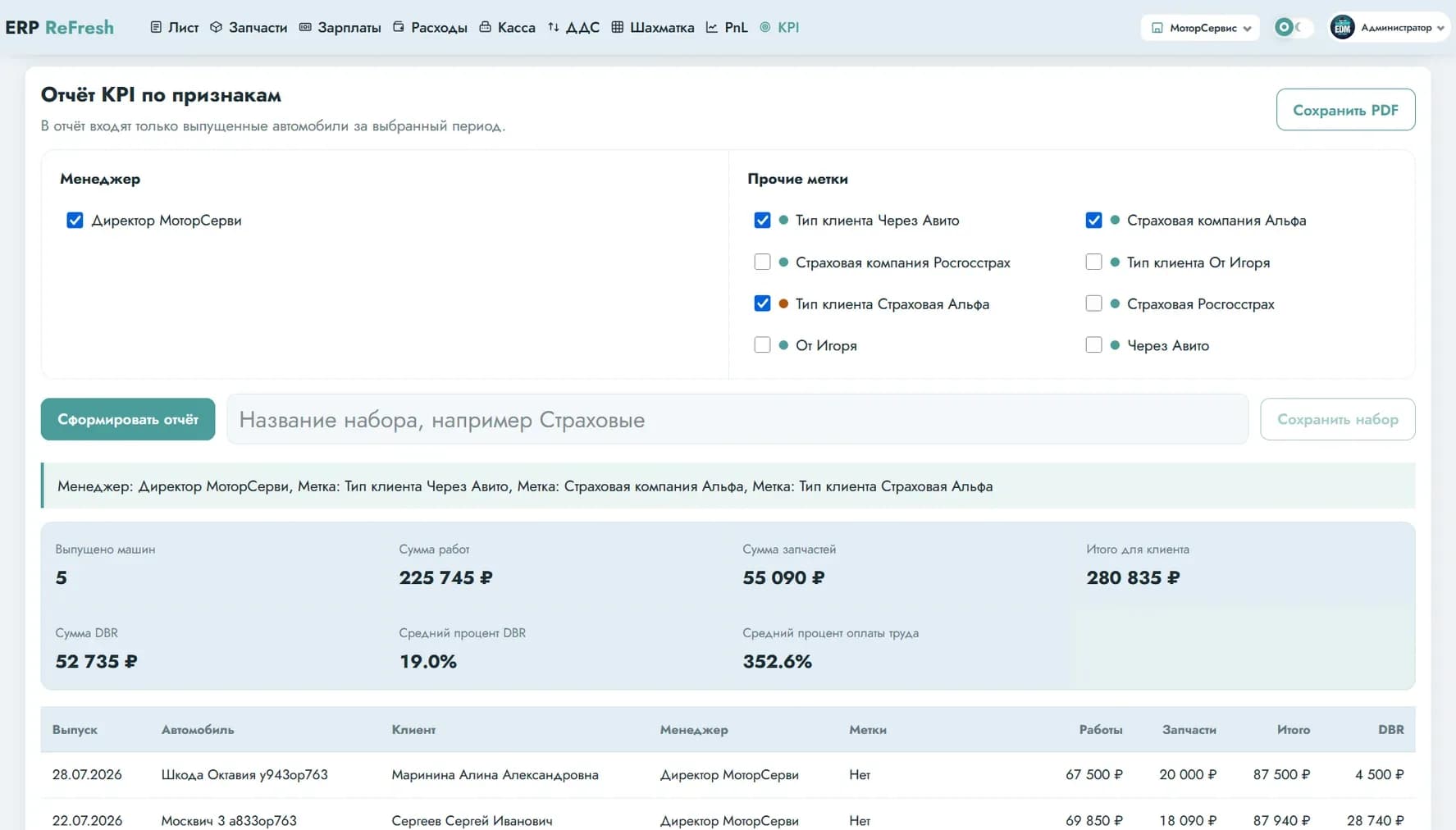Uncheck Директор МоторСерви manager checkbox

(x=75, y=220)
